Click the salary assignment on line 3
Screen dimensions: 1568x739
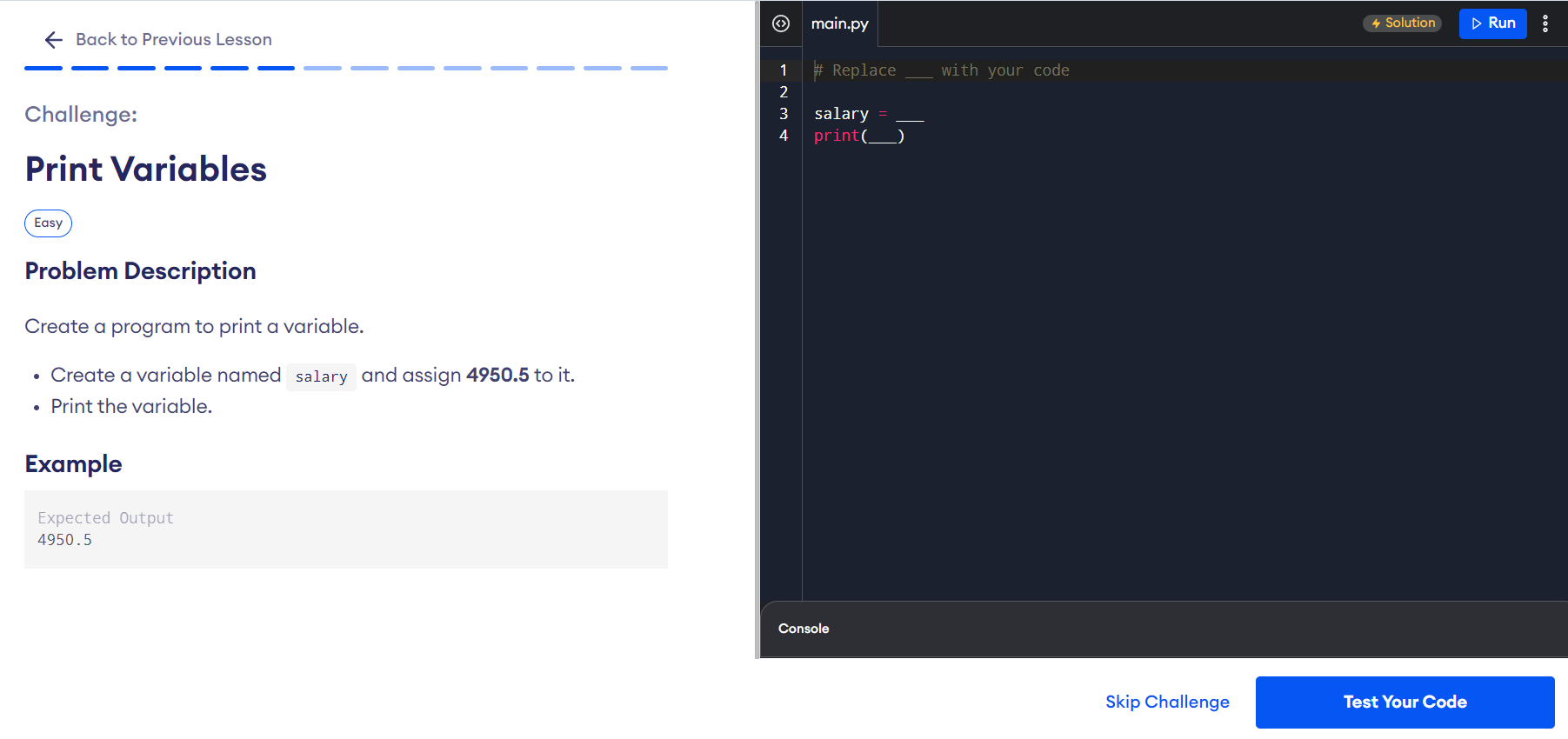click(x=869, y=114)
